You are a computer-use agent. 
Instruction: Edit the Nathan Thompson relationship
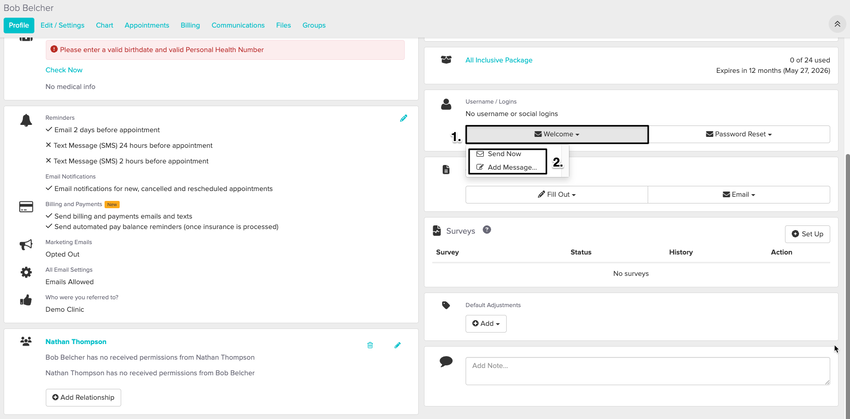pos(397,345)
